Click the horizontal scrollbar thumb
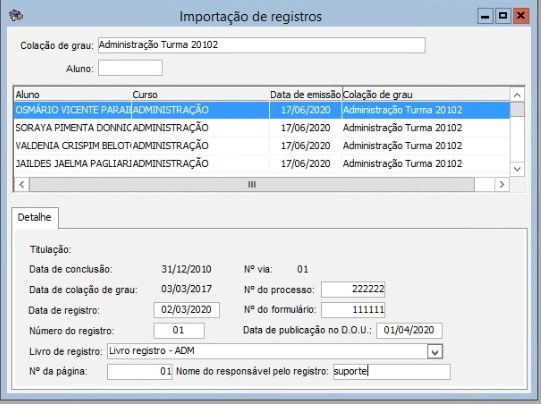Viewport: 541px width, 404px height. pos(252,185)
